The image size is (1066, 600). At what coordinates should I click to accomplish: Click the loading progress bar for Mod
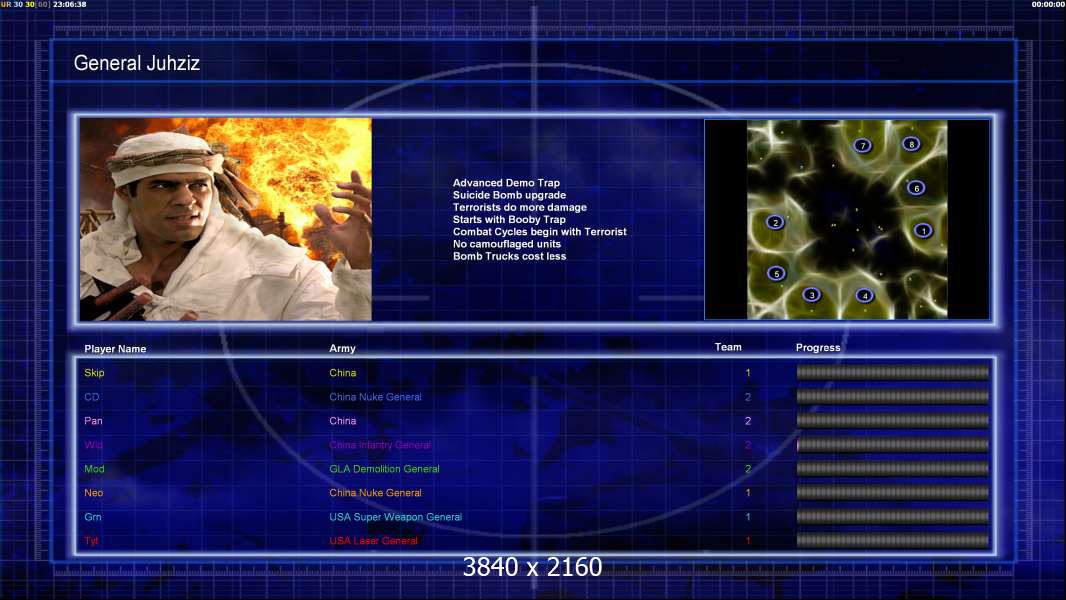click(893, 468)
